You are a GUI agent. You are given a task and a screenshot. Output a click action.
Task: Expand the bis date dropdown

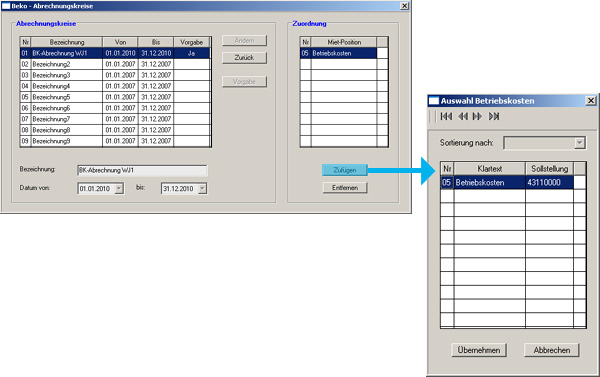tap(202, 188)
